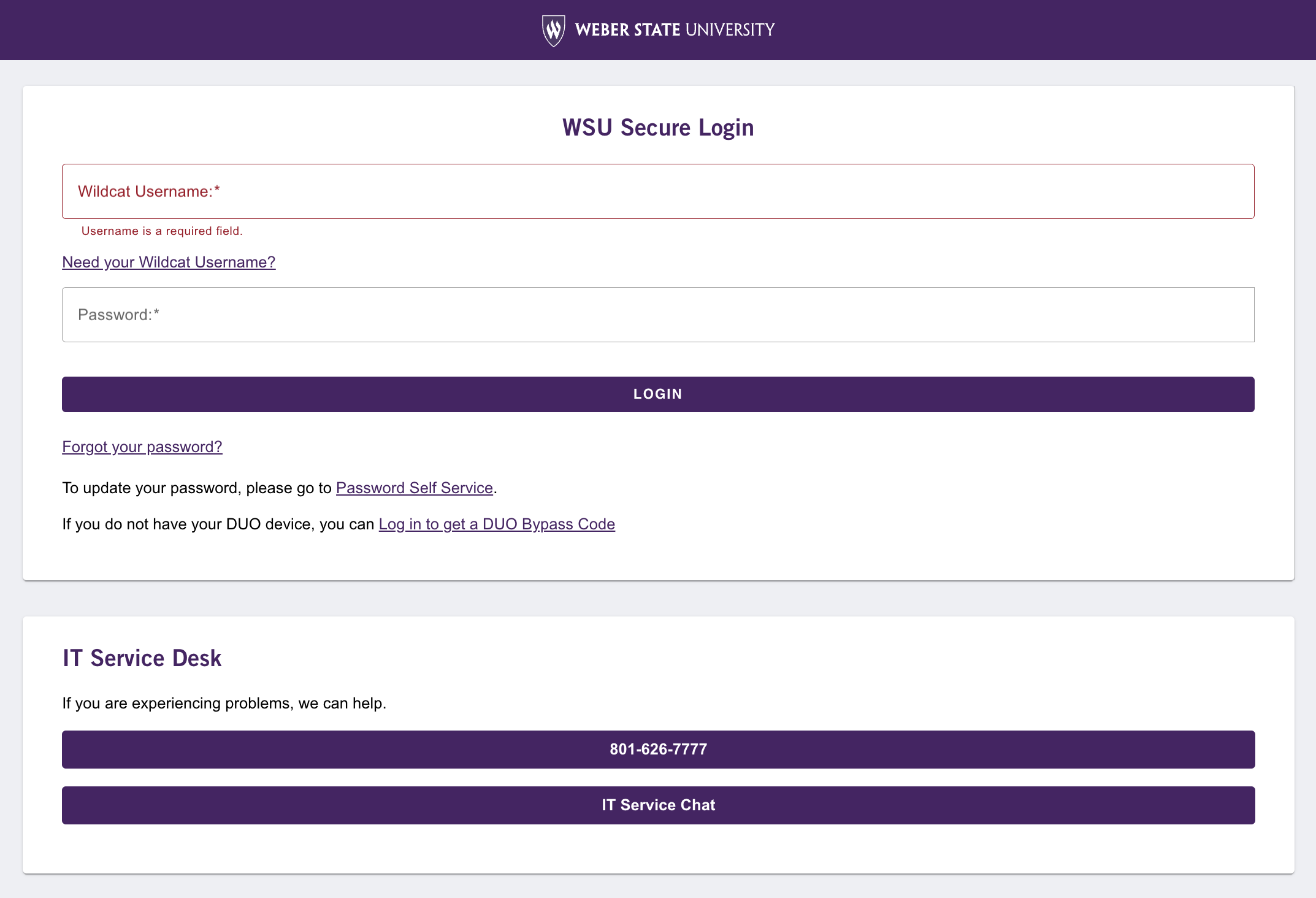
Task: Start an IT Service Chat
Action: coord(658,805)
